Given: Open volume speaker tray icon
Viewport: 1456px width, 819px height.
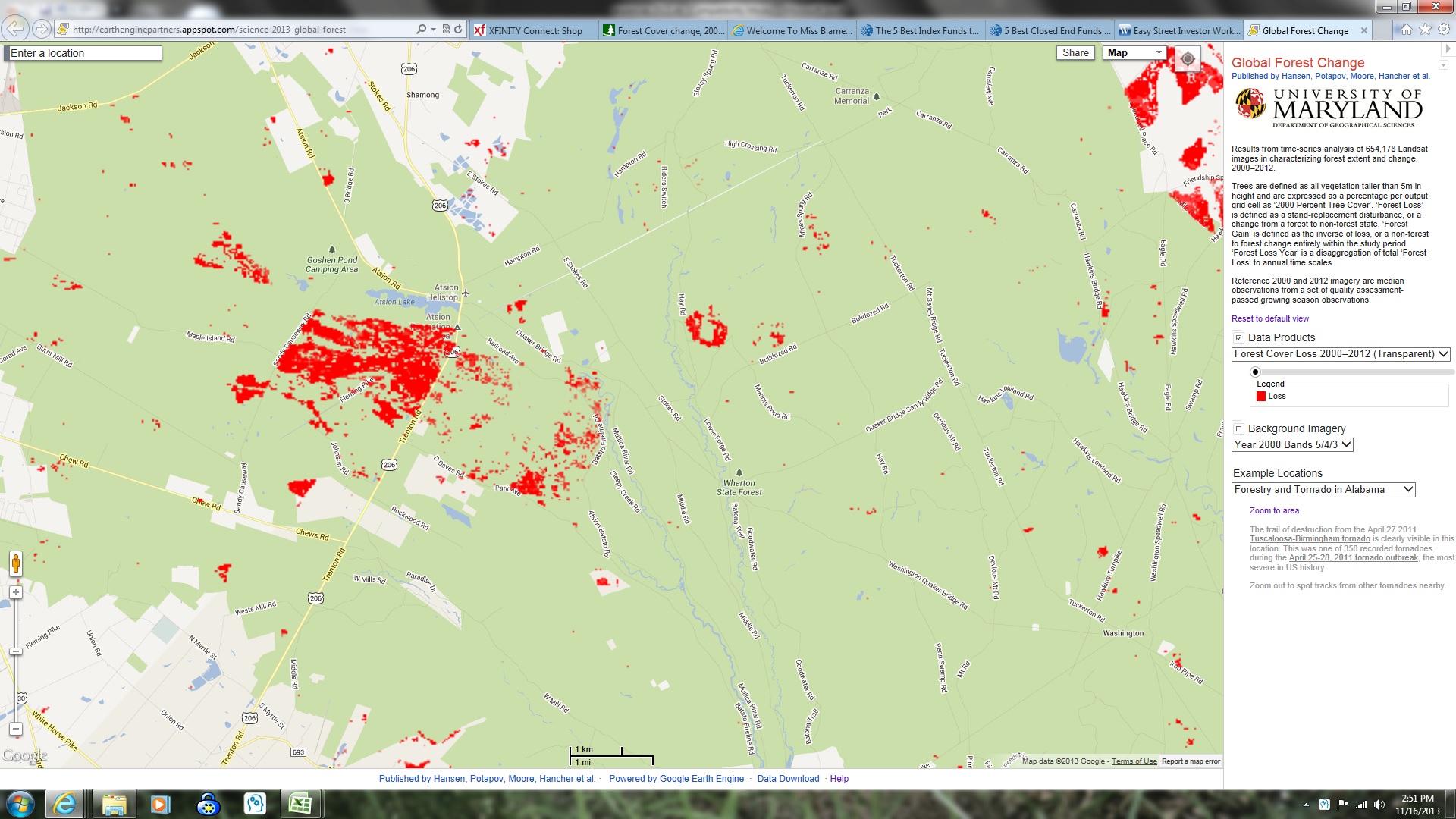Looking at the screenshot, I should pyautogui.click(x=1379, y=805).
